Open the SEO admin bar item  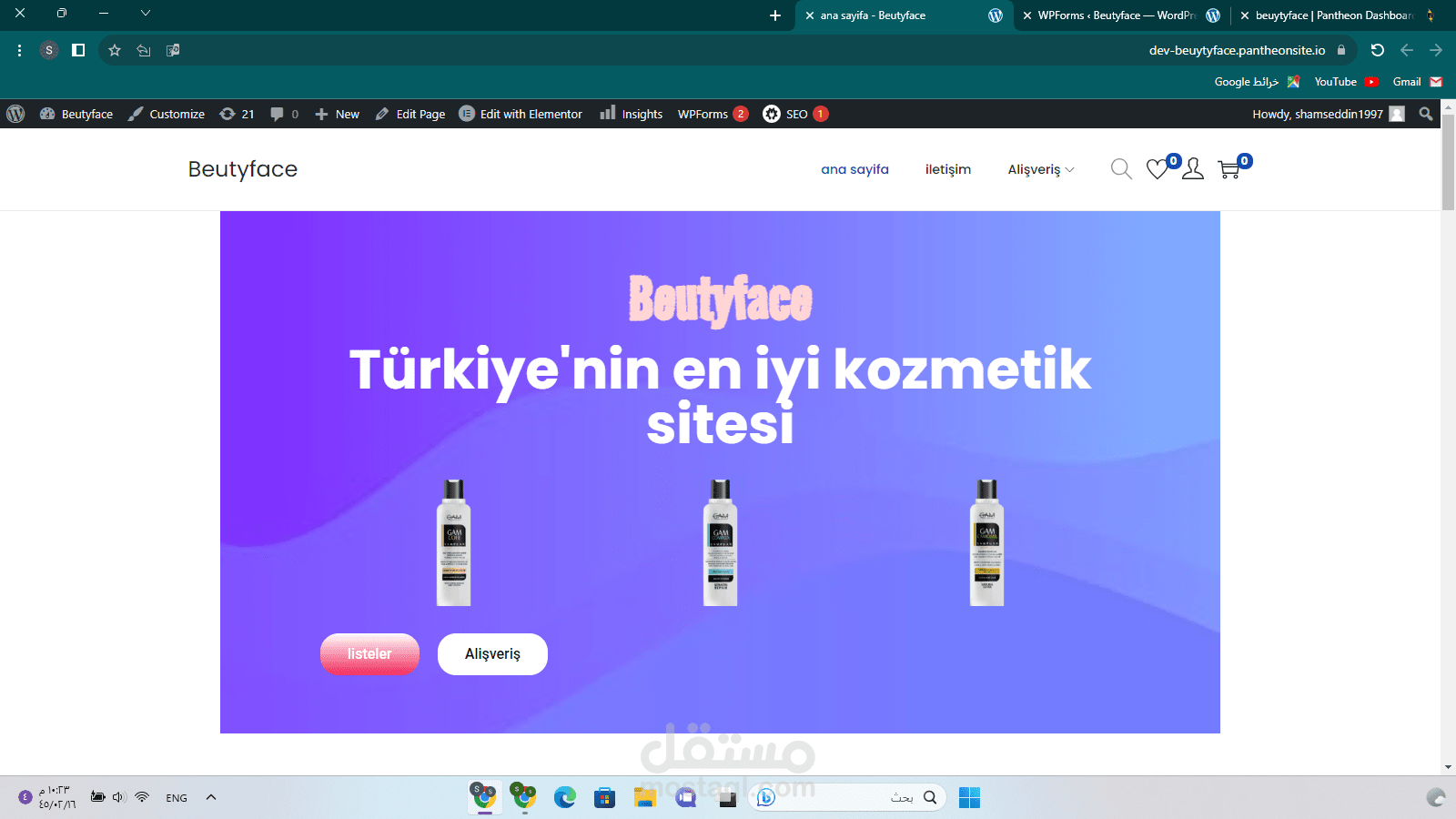[x=795, y=114]
